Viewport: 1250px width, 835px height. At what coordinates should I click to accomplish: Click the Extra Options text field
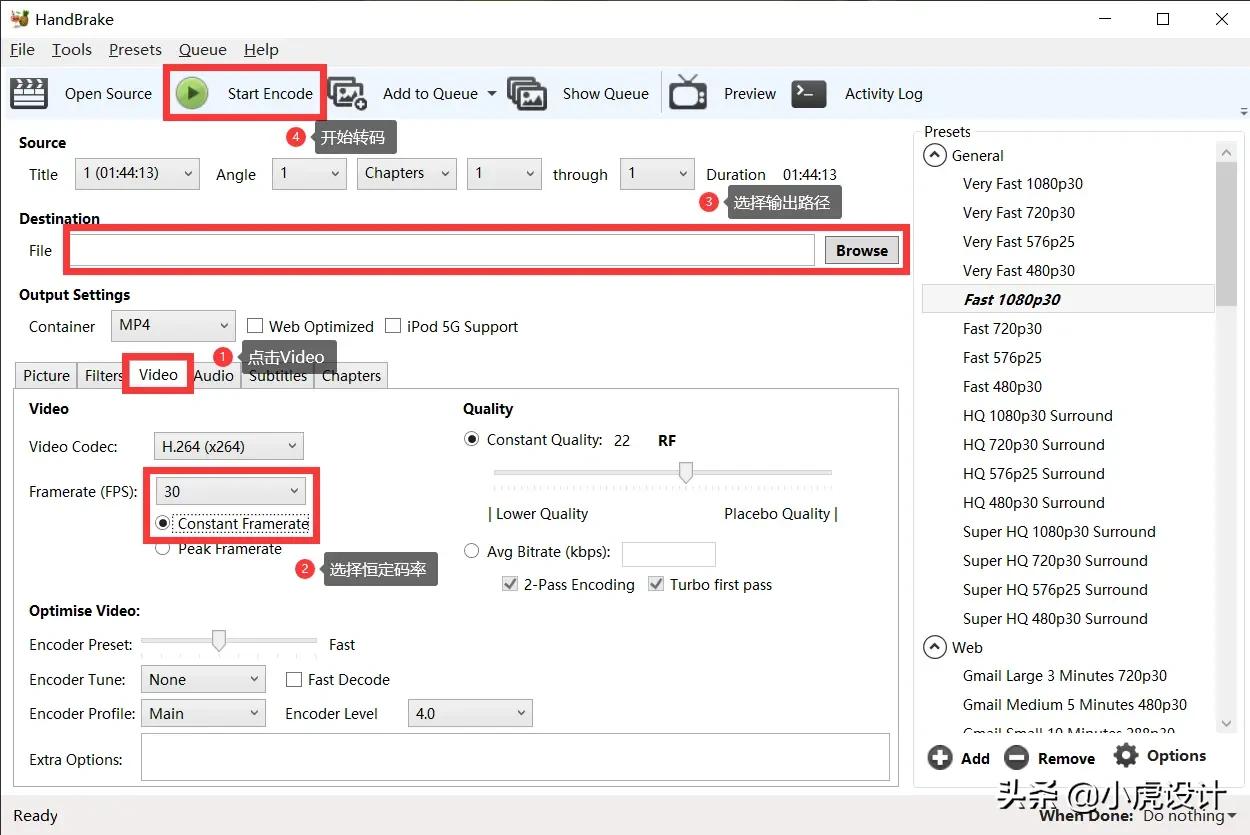(515, 757)
